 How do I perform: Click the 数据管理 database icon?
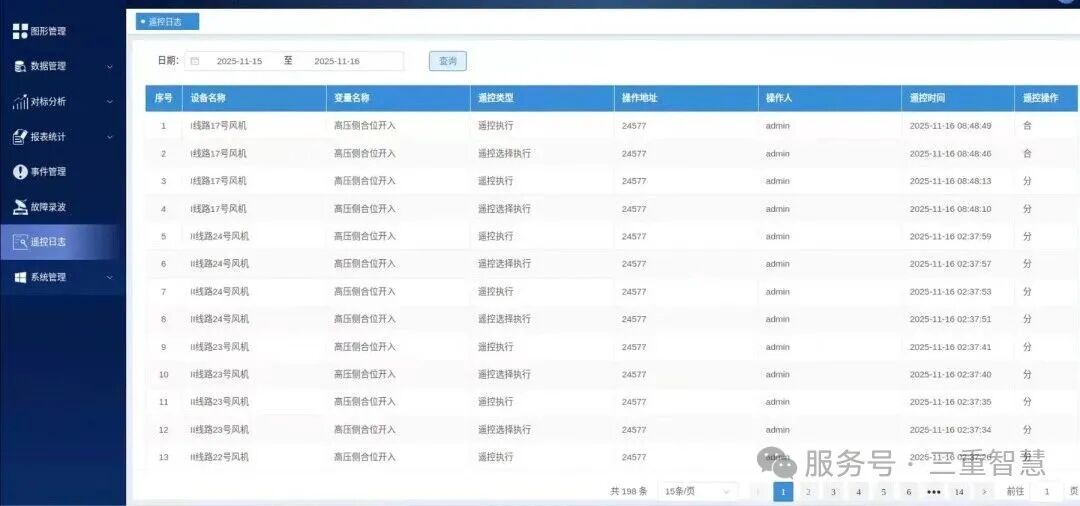coord(21,66)
